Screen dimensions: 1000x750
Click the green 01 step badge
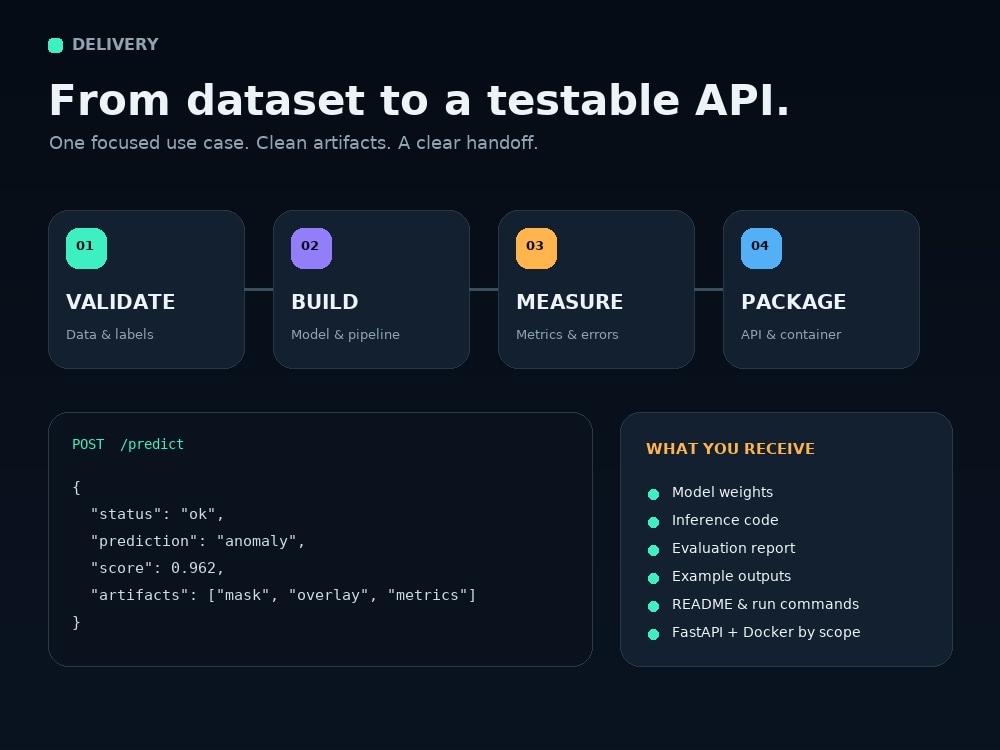click(86, 248)
